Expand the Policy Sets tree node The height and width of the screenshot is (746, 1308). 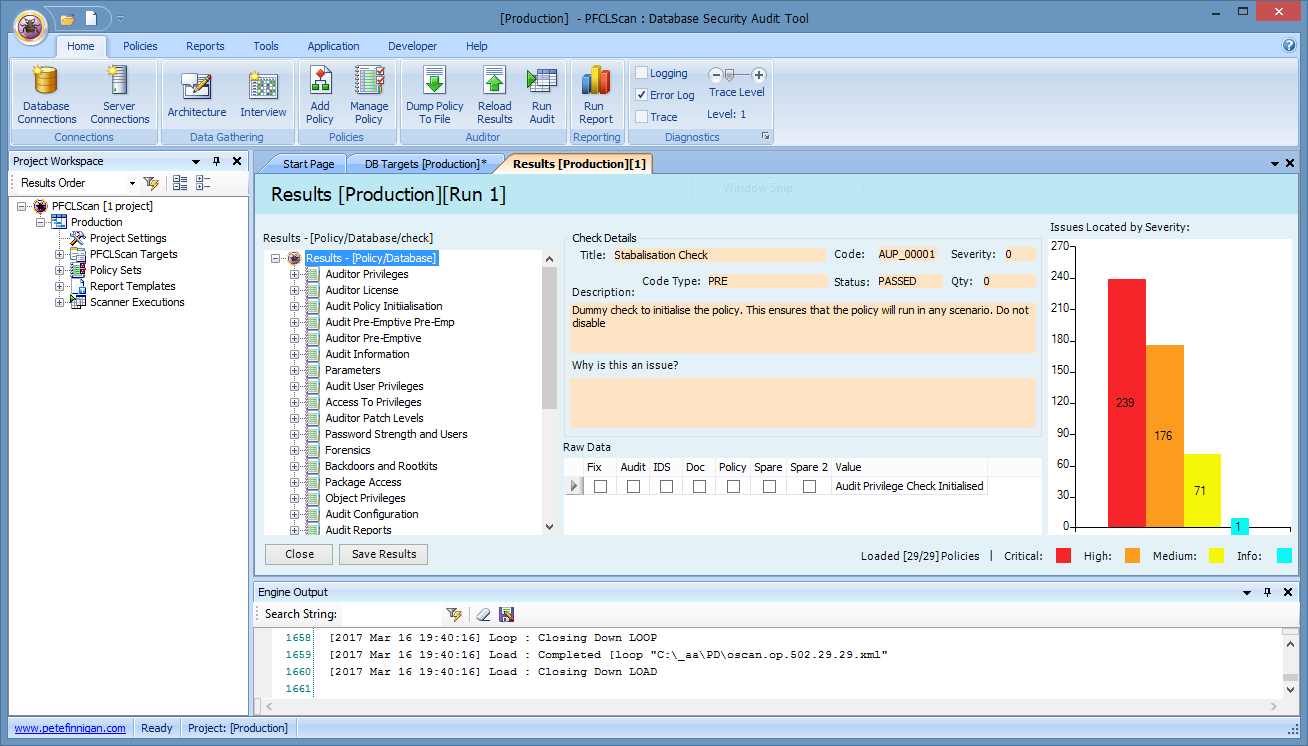(x=59, y=270)
